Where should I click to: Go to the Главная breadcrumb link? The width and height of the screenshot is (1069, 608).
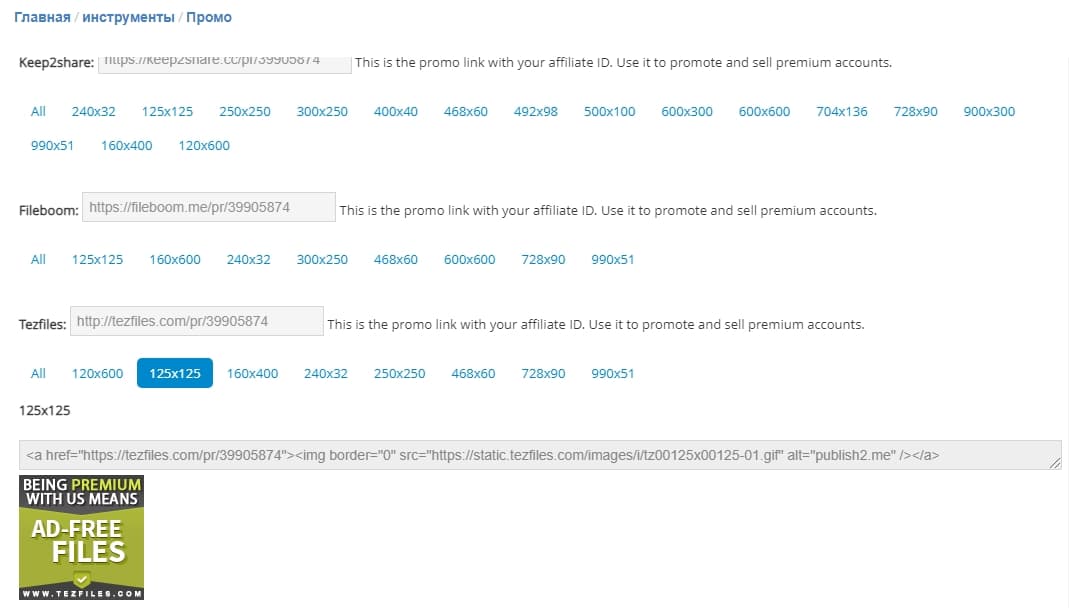point(42,17)
